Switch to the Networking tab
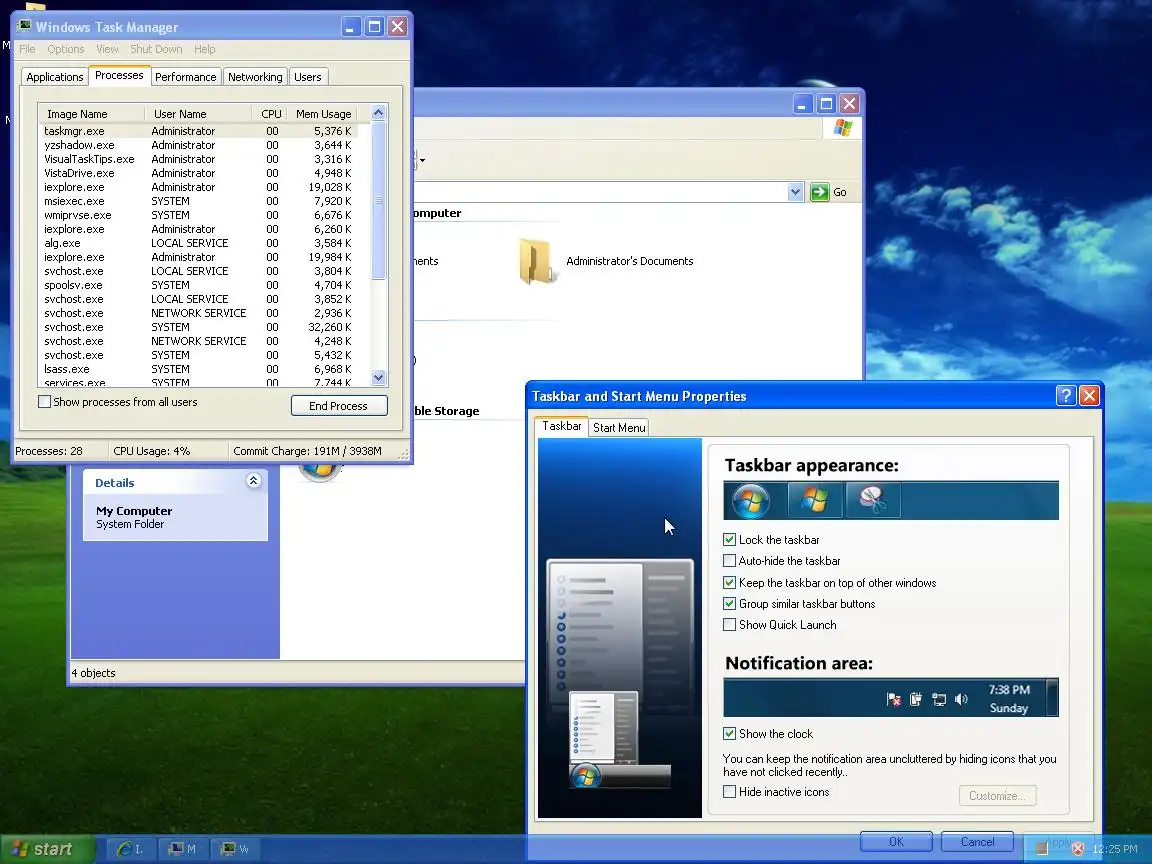This screenshot has height=864, width=1152. pyautogui.click(x=255, y=76)
